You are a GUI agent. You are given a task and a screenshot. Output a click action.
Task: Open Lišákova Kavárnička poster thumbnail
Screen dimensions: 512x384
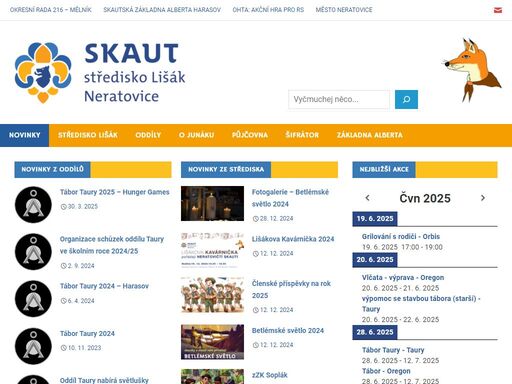tap(212, 250)
